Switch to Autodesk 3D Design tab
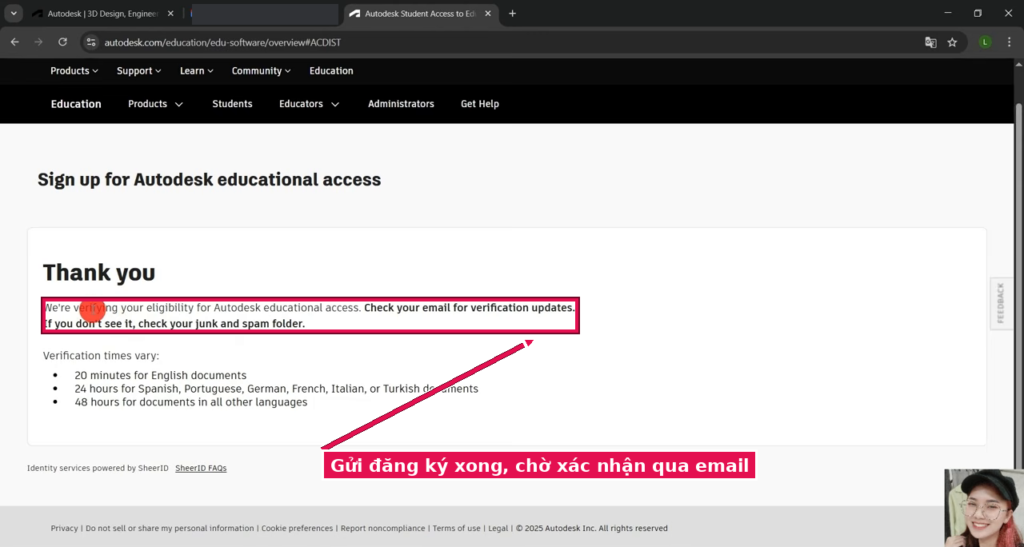Viewport: 1024px width, 547px height. point(102,14)
